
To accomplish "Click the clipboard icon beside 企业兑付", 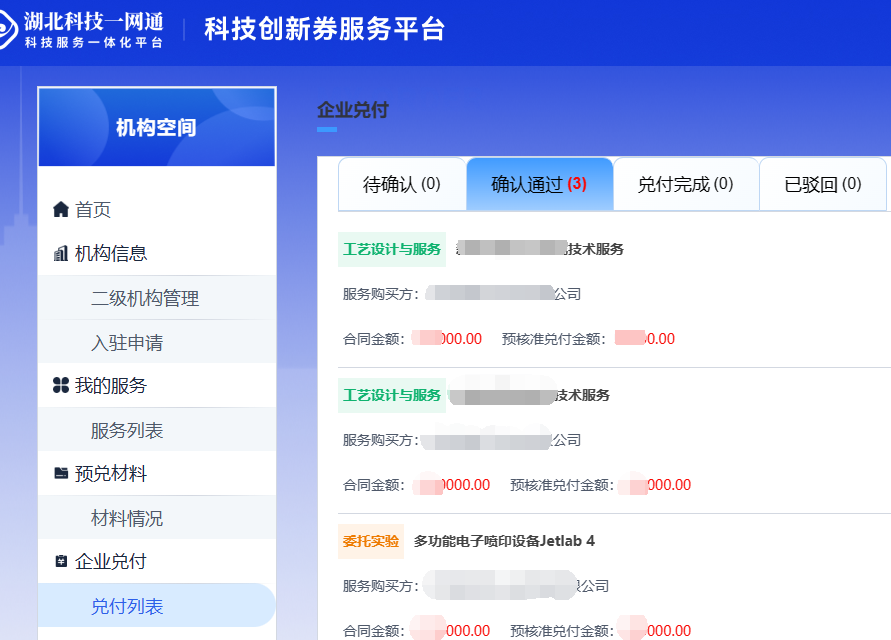I will tap(61, 562).
